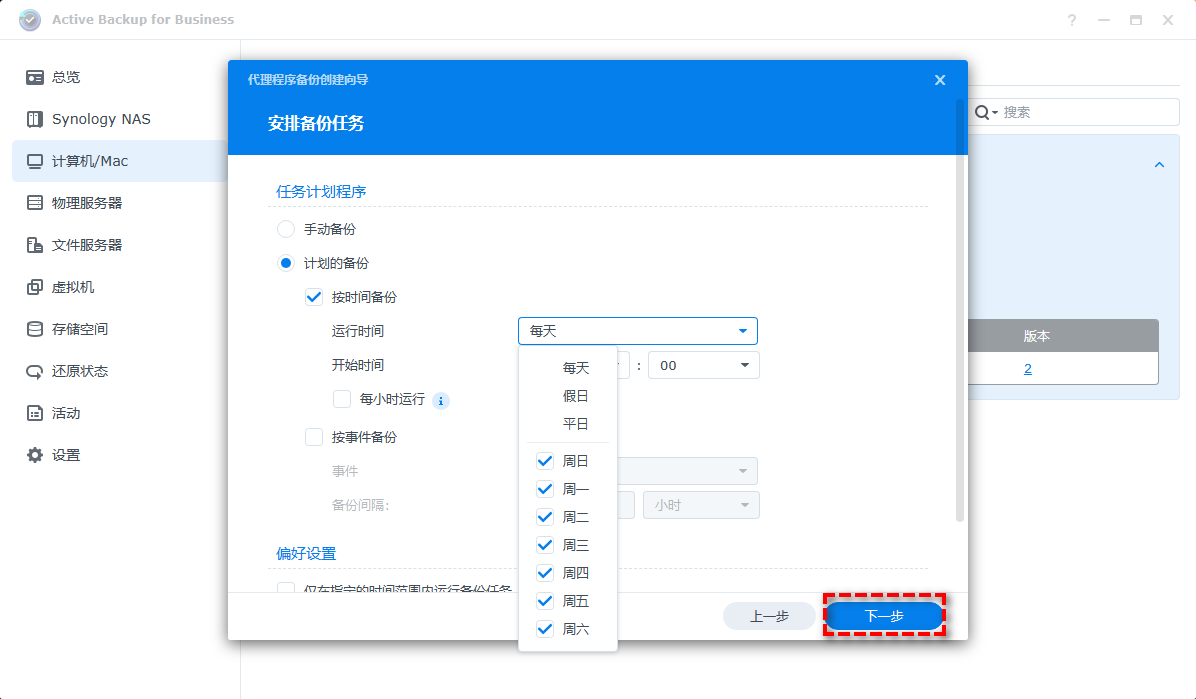Image resolution: width=1196 pixels, height=699 pixels.
Task: Select the 手动备份 radio button
Action: click(284, 228)
